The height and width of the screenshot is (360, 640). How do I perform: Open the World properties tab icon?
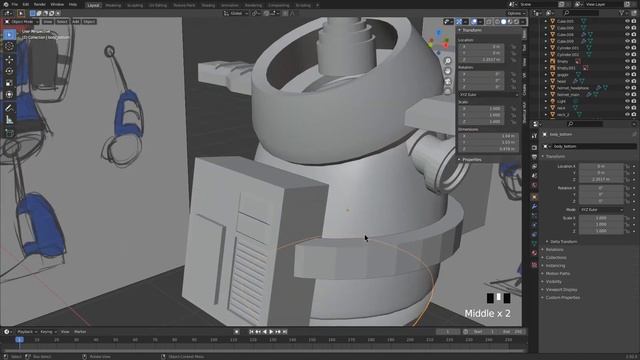tap(534, 185)
